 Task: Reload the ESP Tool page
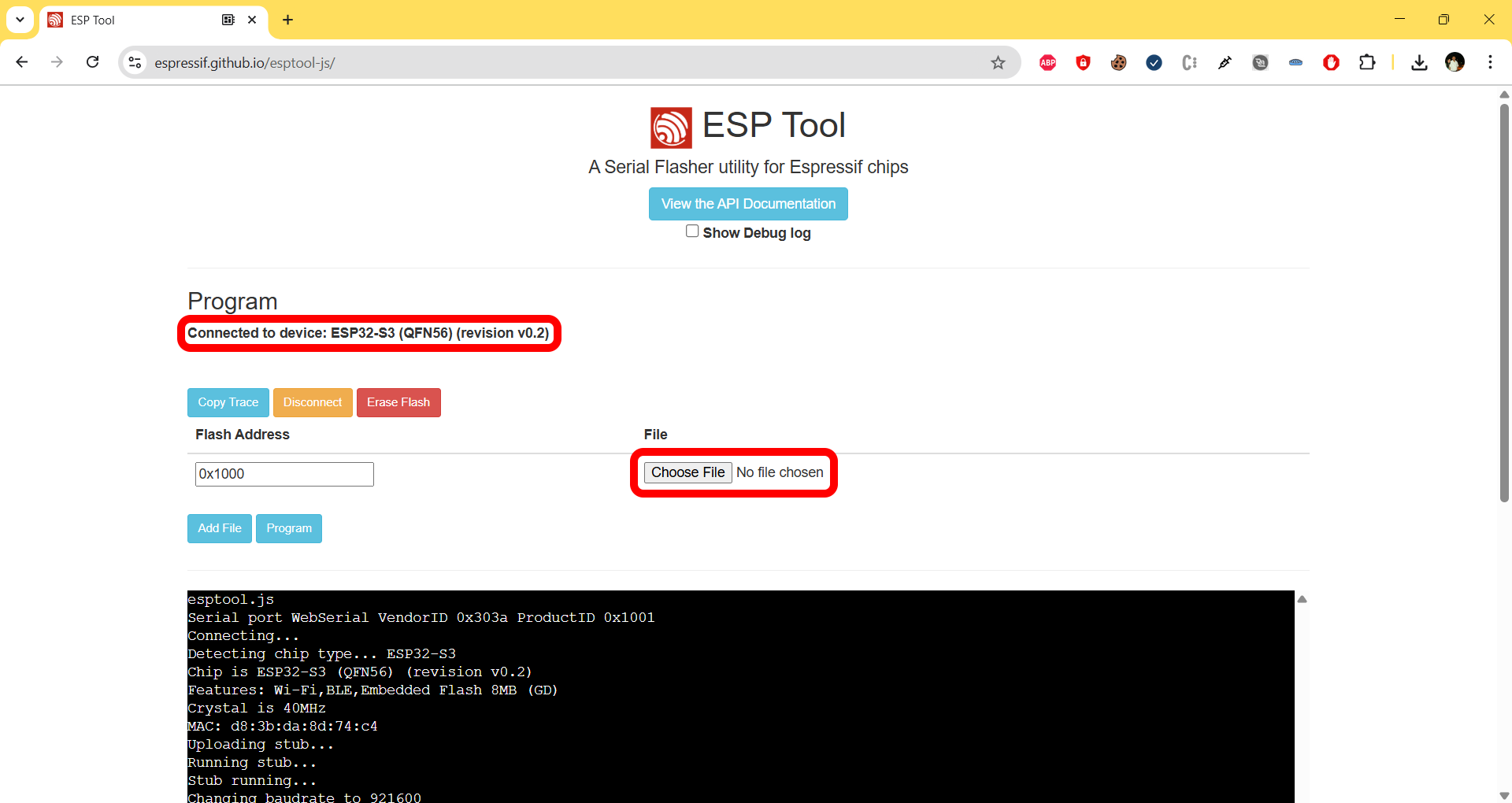click(93, 62)
